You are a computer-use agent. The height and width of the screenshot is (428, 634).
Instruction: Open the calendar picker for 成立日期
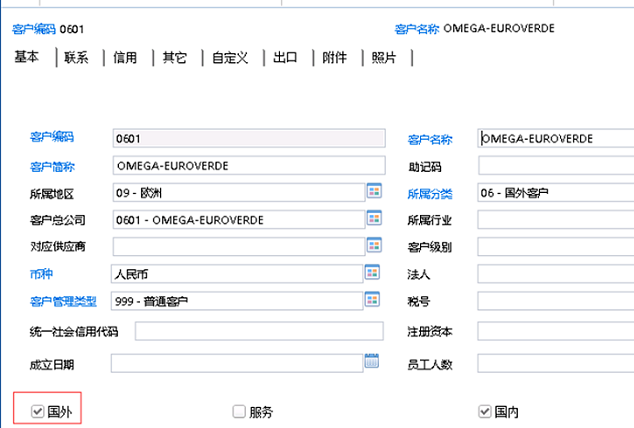point(372,361)
